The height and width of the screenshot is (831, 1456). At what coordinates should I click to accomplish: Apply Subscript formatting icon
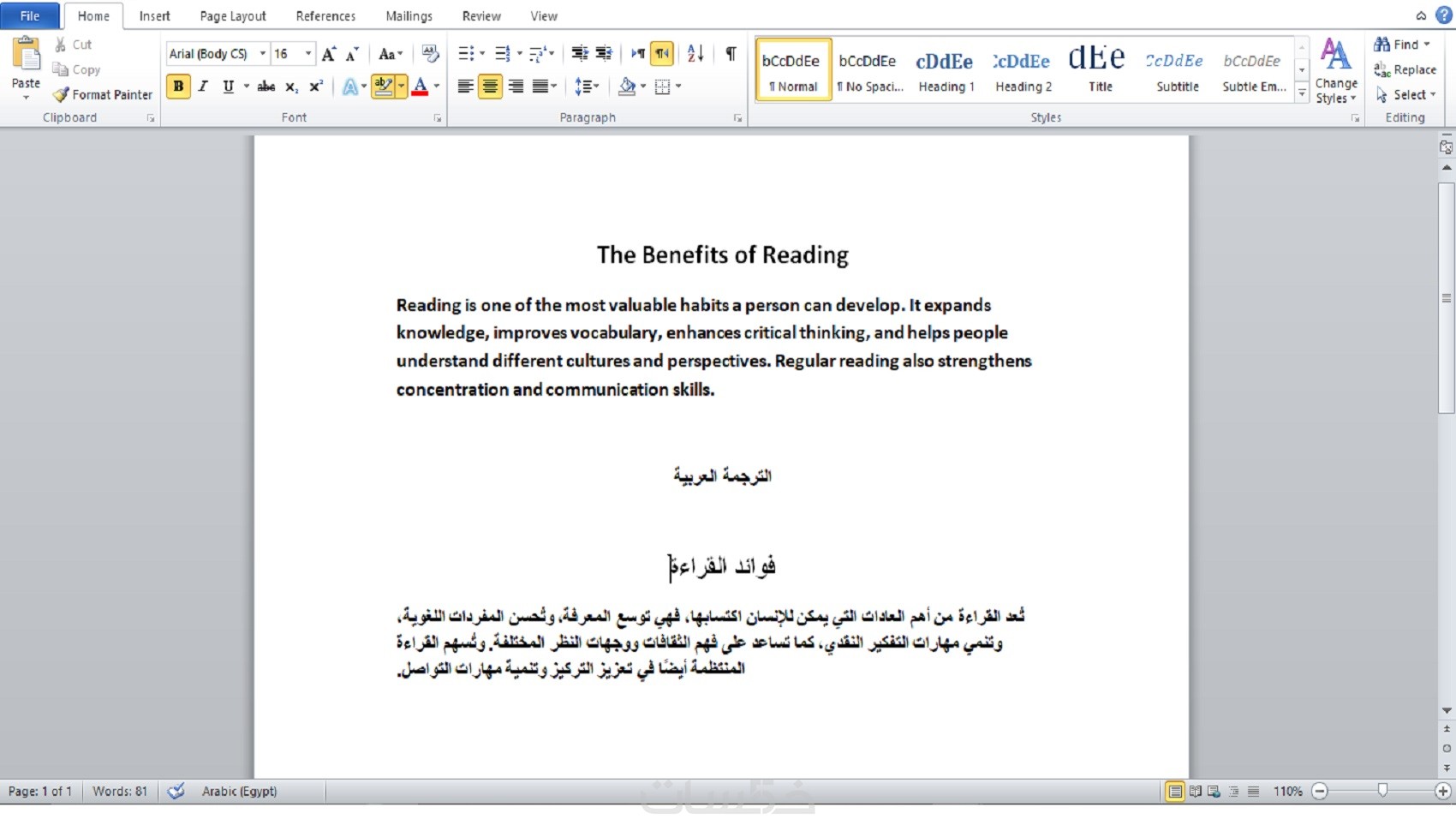[292, 87]
